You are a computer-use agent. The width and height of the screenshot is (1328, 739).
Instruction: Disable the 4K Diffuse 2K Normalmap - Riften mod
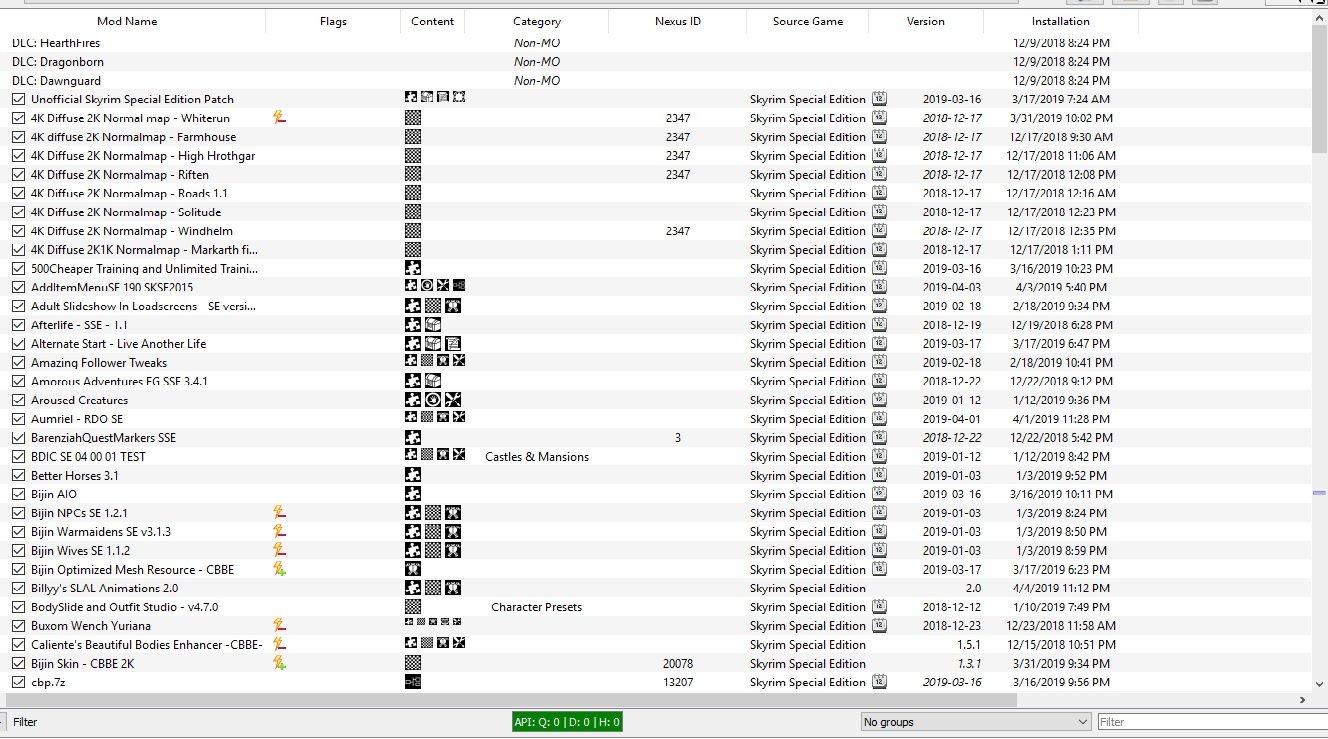(x=18, y=175)
